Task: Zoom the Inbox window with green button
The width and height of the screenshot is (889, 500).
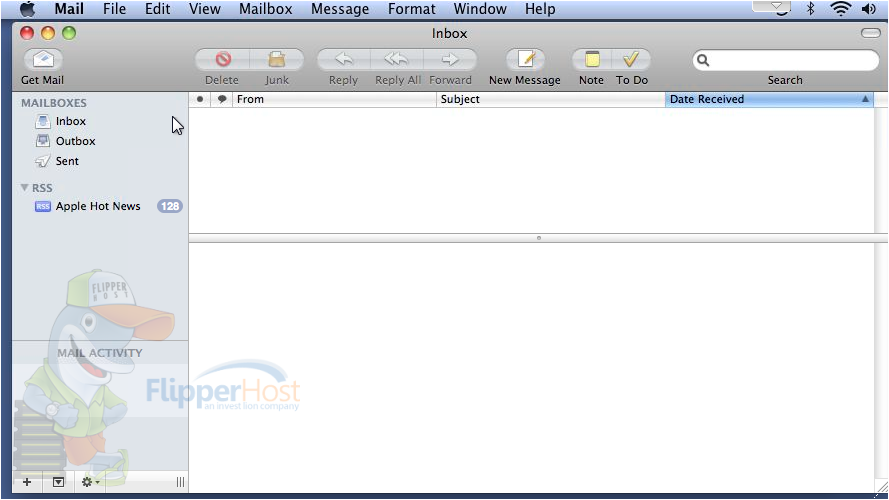Action: click(69, 33)
